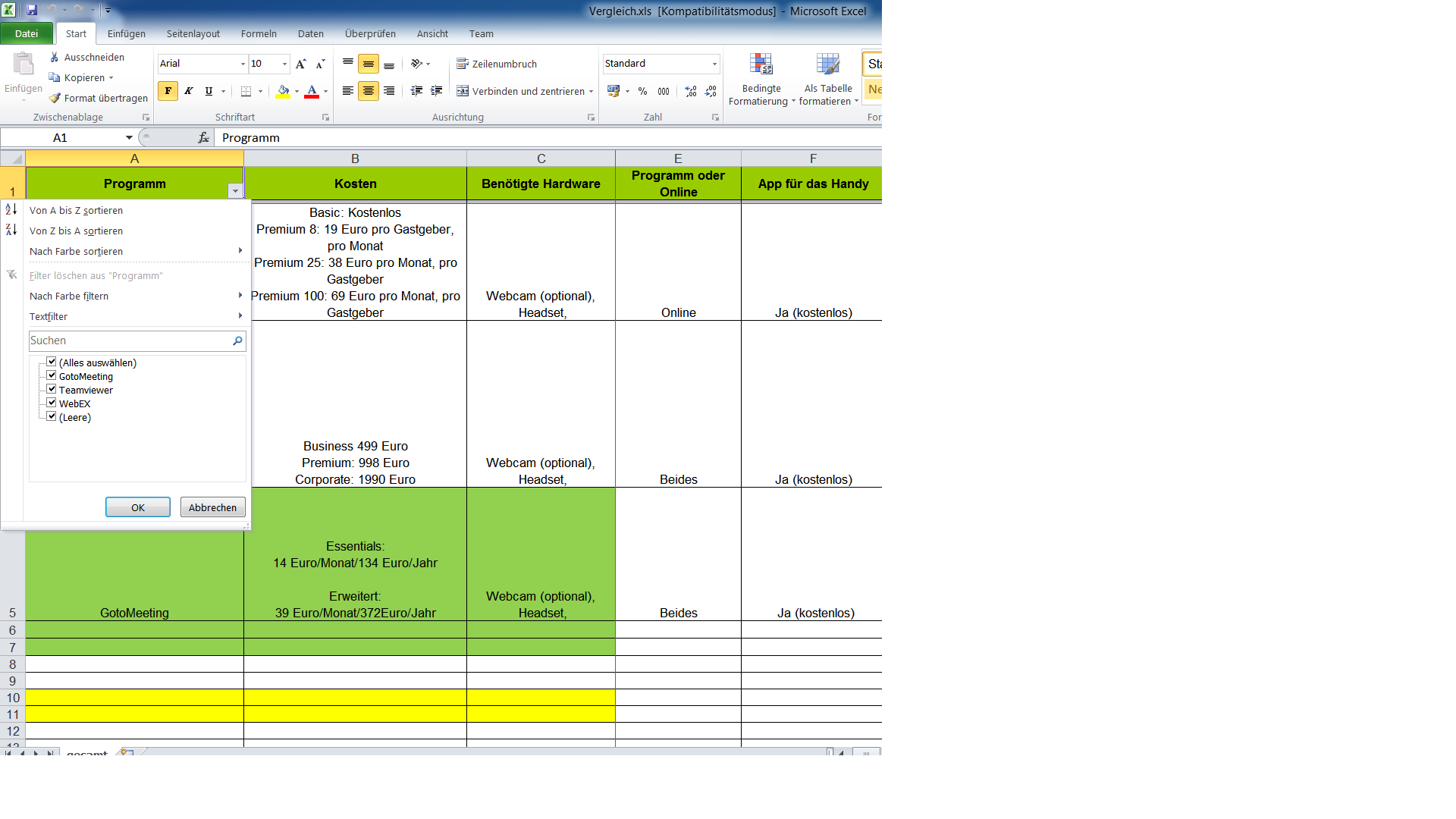The width and height of the screenshot is (1456, 819).
Task: Click the OK button
Action: click(138, 507)
